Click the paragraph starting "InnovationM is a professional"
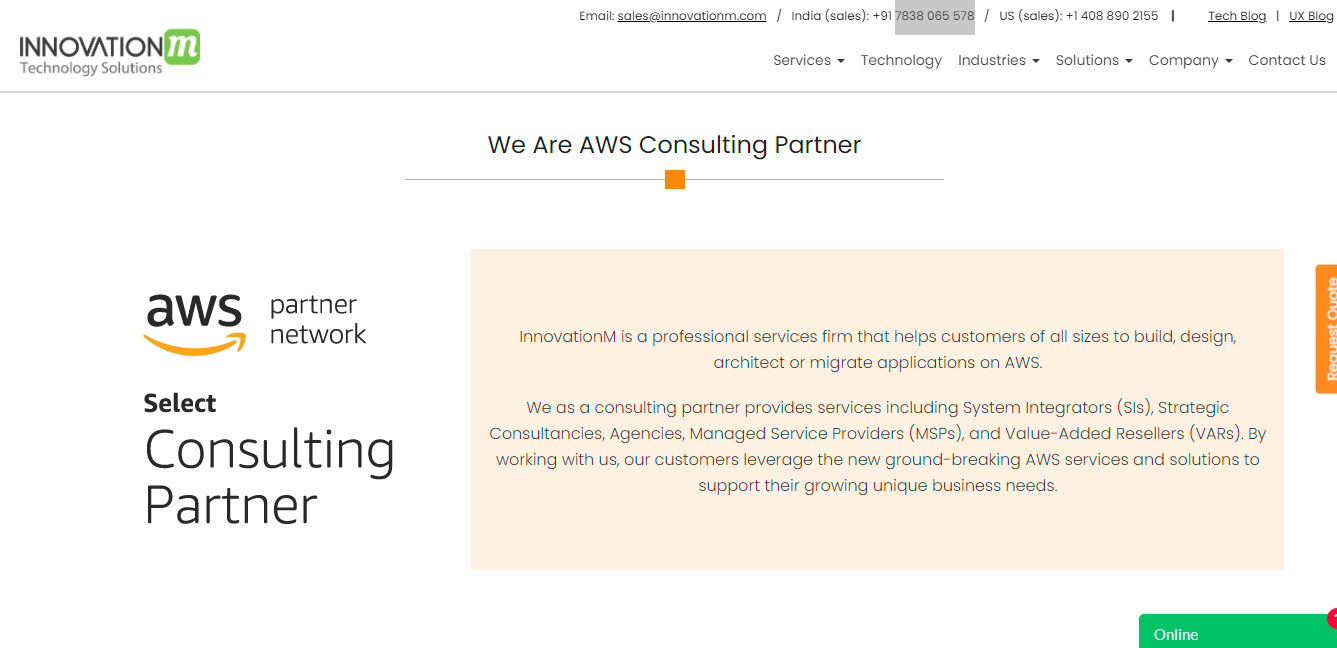 (877, 349)
